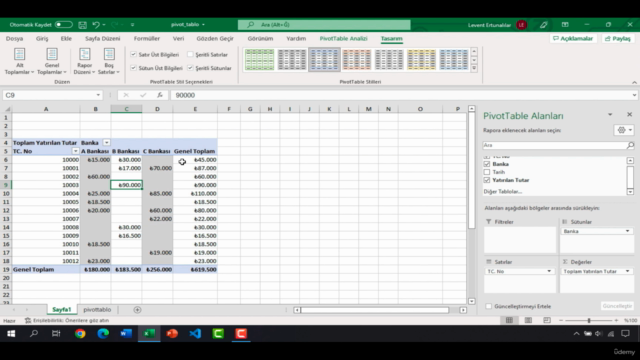Click the pen drawing icon in title bar
The width and height of the screenshot is (640, 360).
click(543, 25)
